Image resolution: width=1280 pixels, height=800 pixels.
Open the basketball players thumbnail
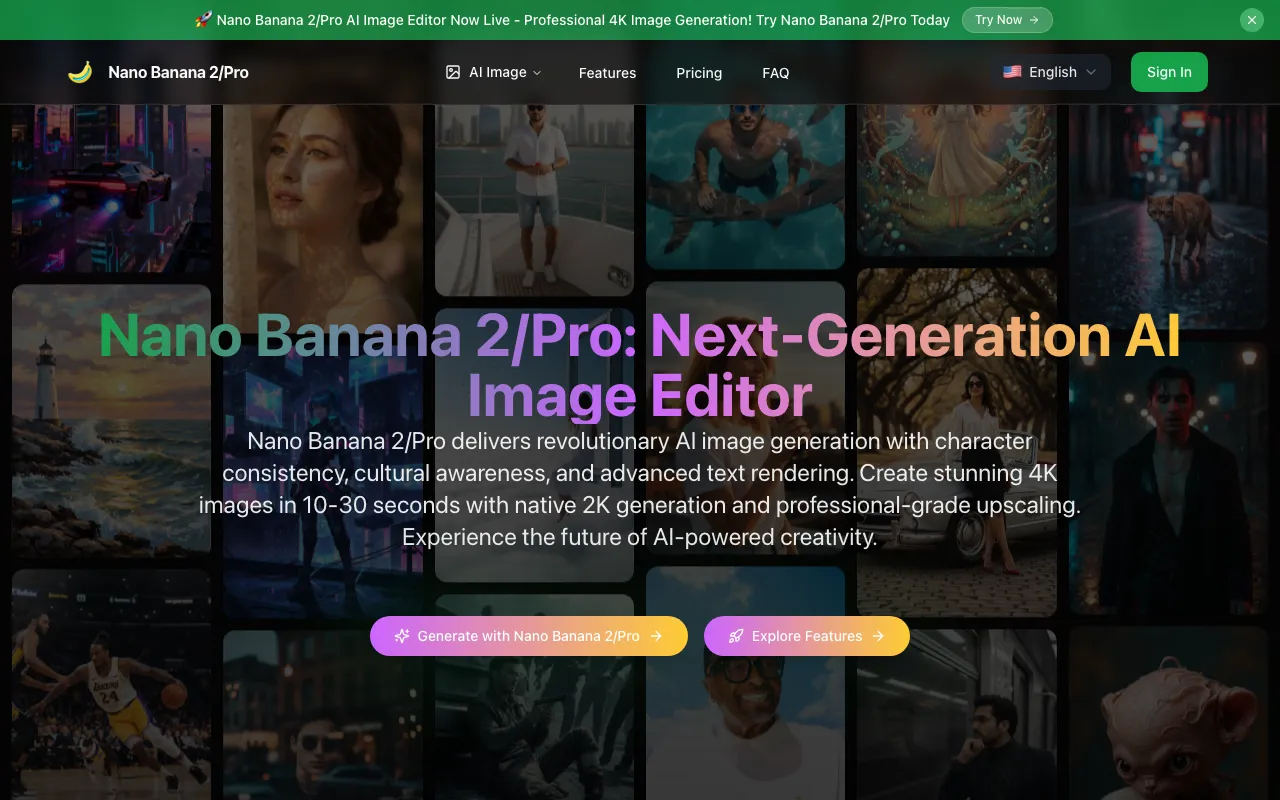click(x=112, y=685)
